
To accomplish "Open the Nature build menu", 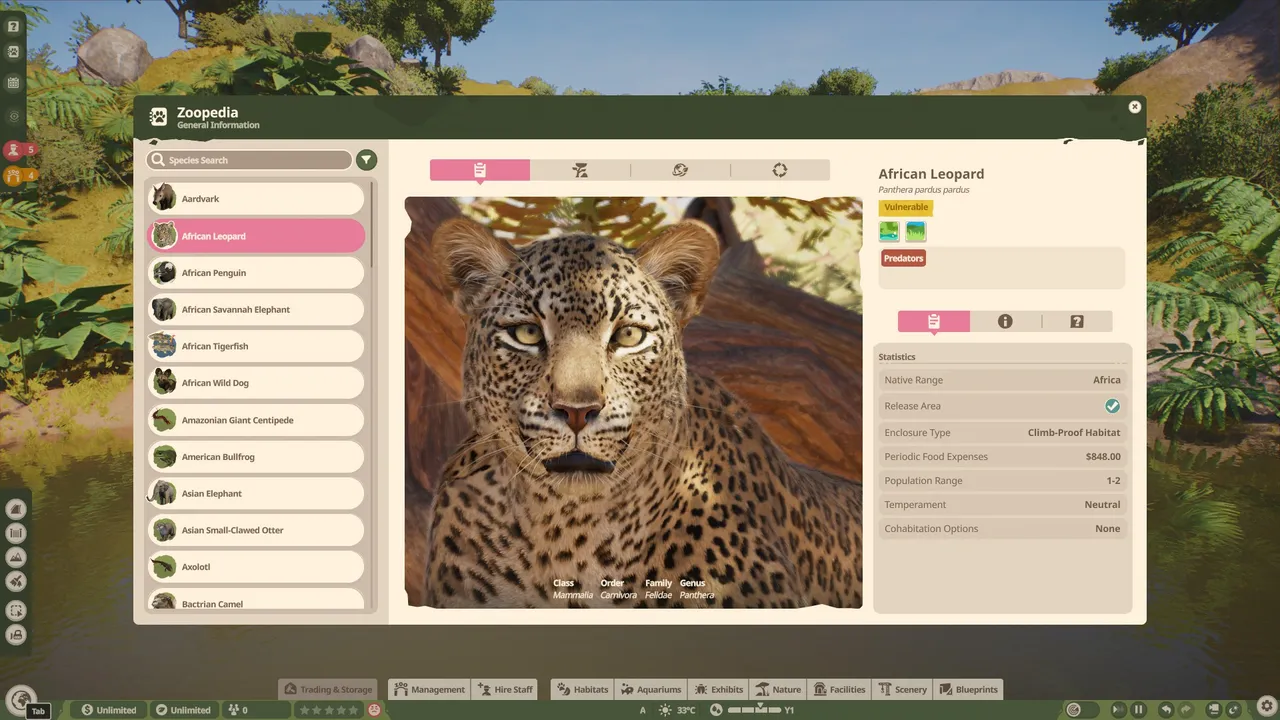I will (778, 689).
